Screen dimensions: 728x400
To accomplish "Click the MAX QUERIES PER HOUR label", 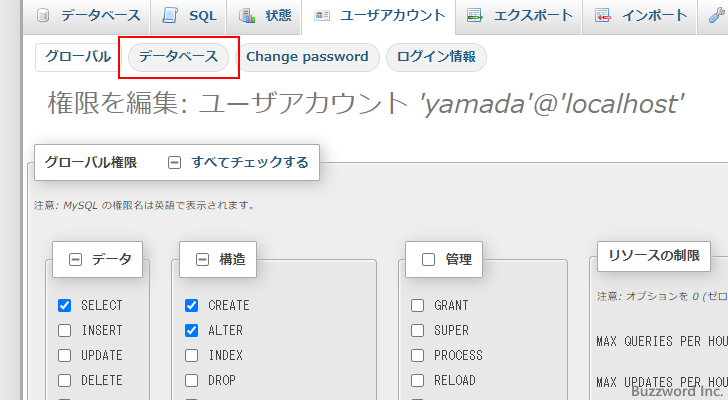I will click(x=662, y=342).
